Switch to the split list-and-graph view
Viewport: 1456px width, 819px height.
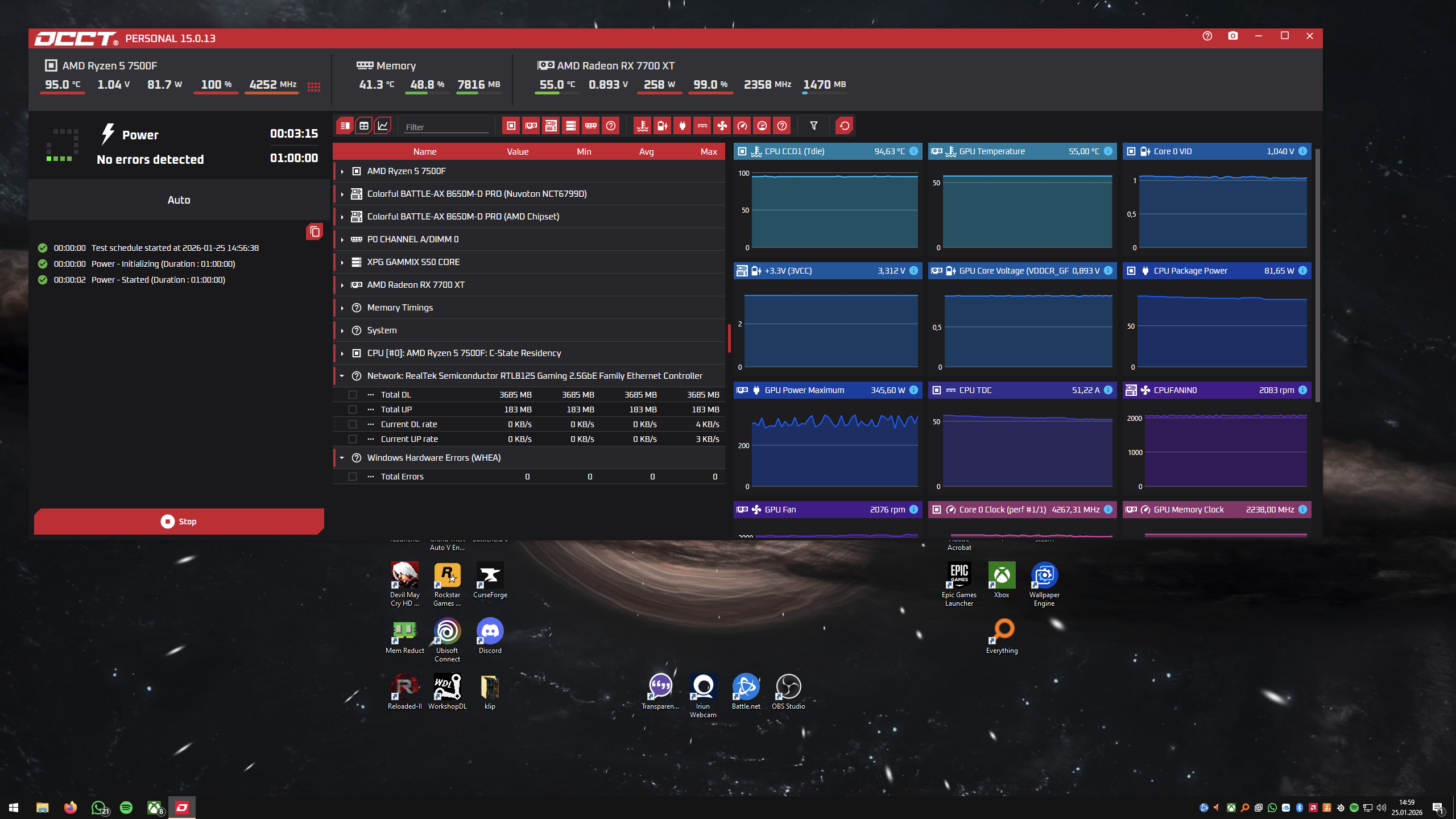(345, 126)
